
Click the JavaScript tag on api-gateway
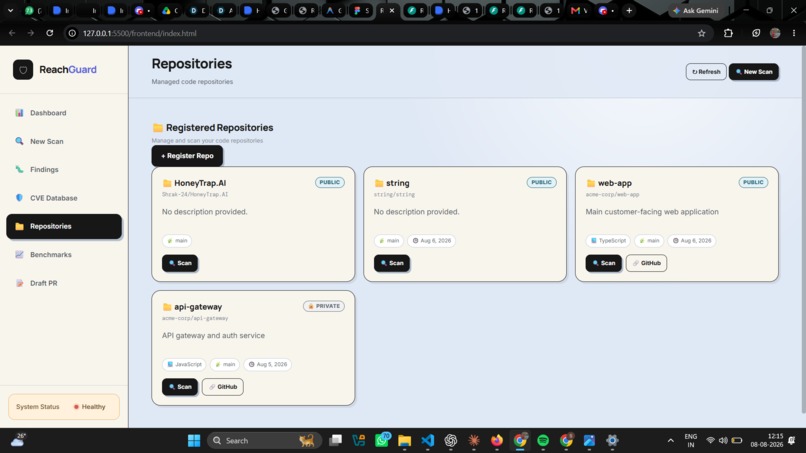(x=184, y=364)
